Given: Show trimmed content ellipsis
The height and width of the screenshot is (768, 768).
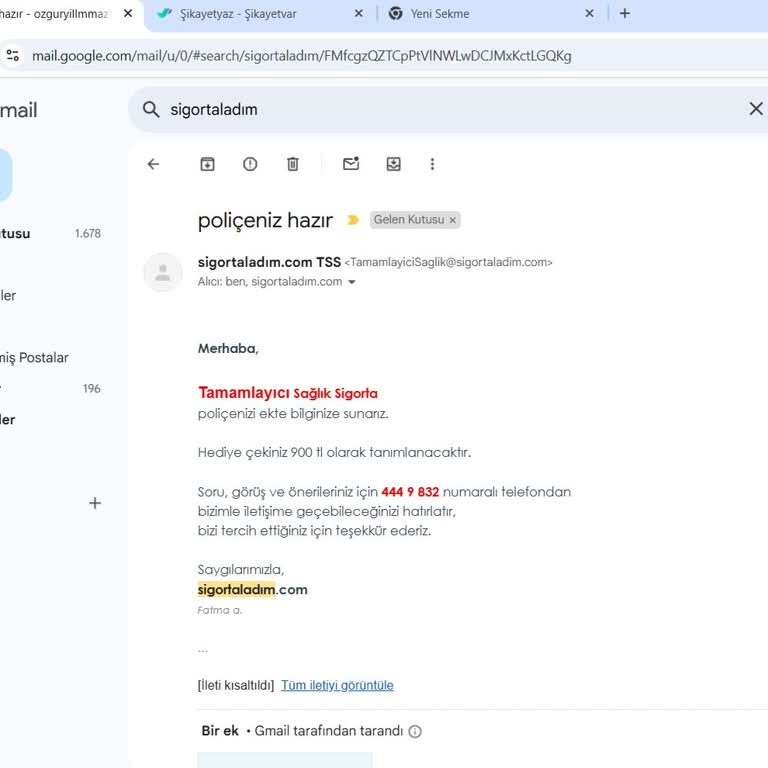Looking at the screenshot, I should (x=203, y=650).
